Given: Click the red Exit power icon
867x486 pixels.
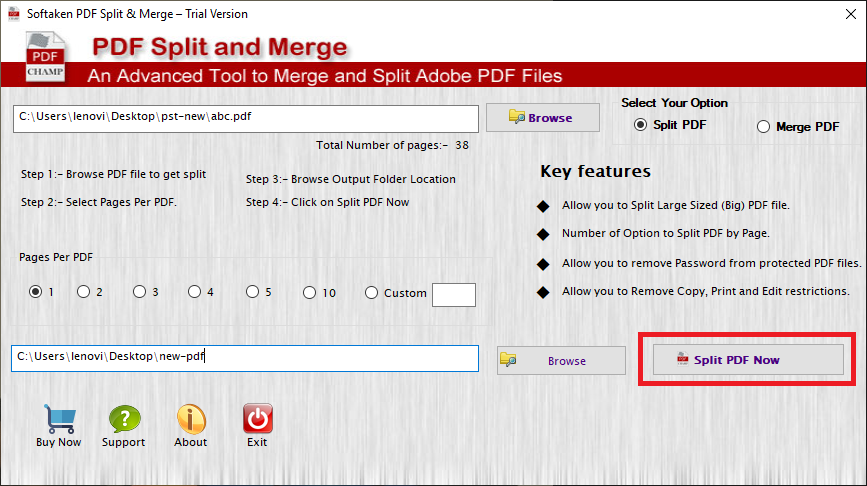Looking at the screenshot, I should pos(258,418).
